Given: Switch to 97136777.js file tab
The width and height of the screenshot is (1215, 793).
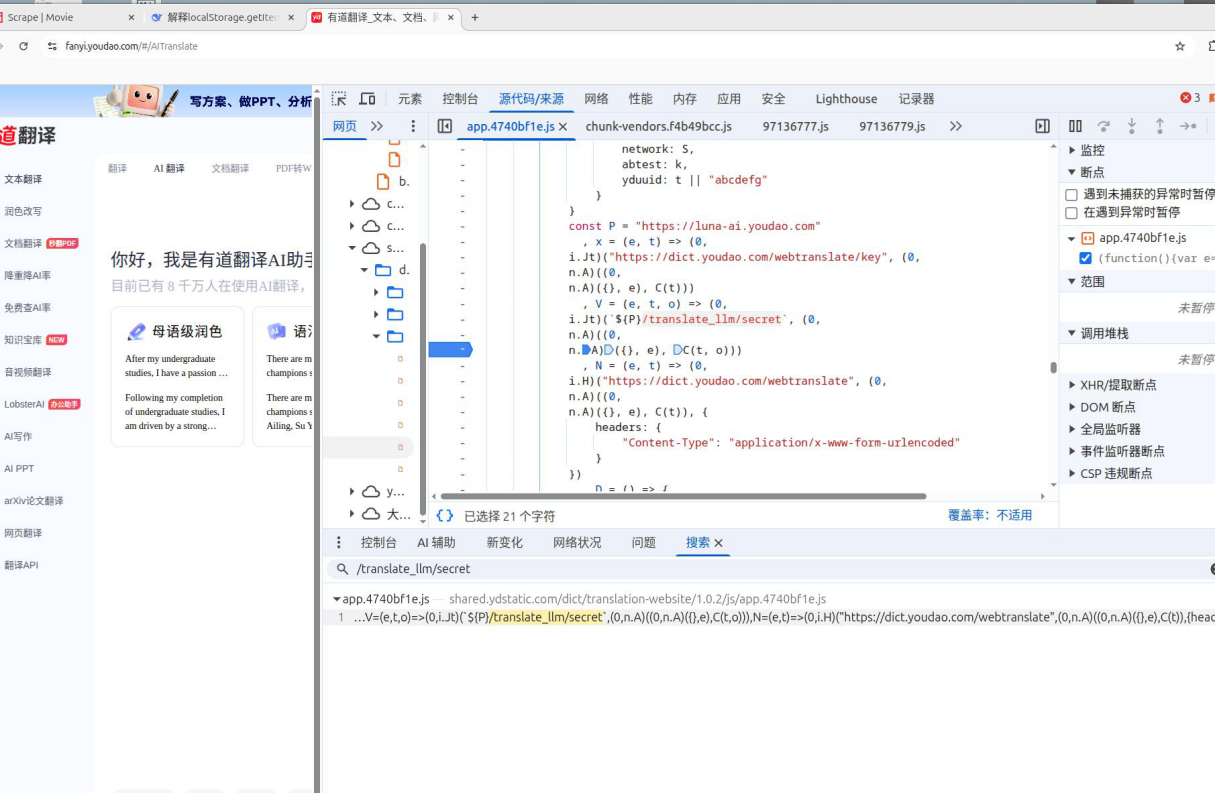Looking at the screenshot, I should 796,127.
